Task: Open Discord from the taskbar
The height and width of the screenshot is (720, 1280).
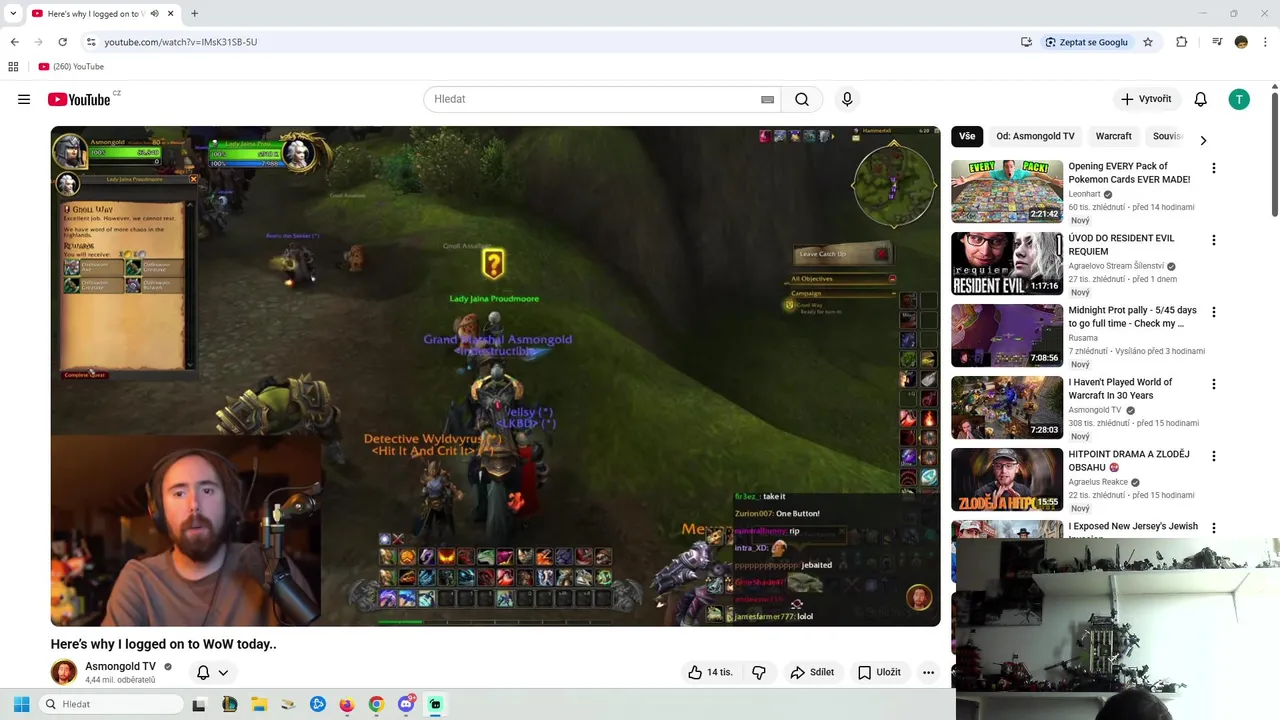Action: 406,704
